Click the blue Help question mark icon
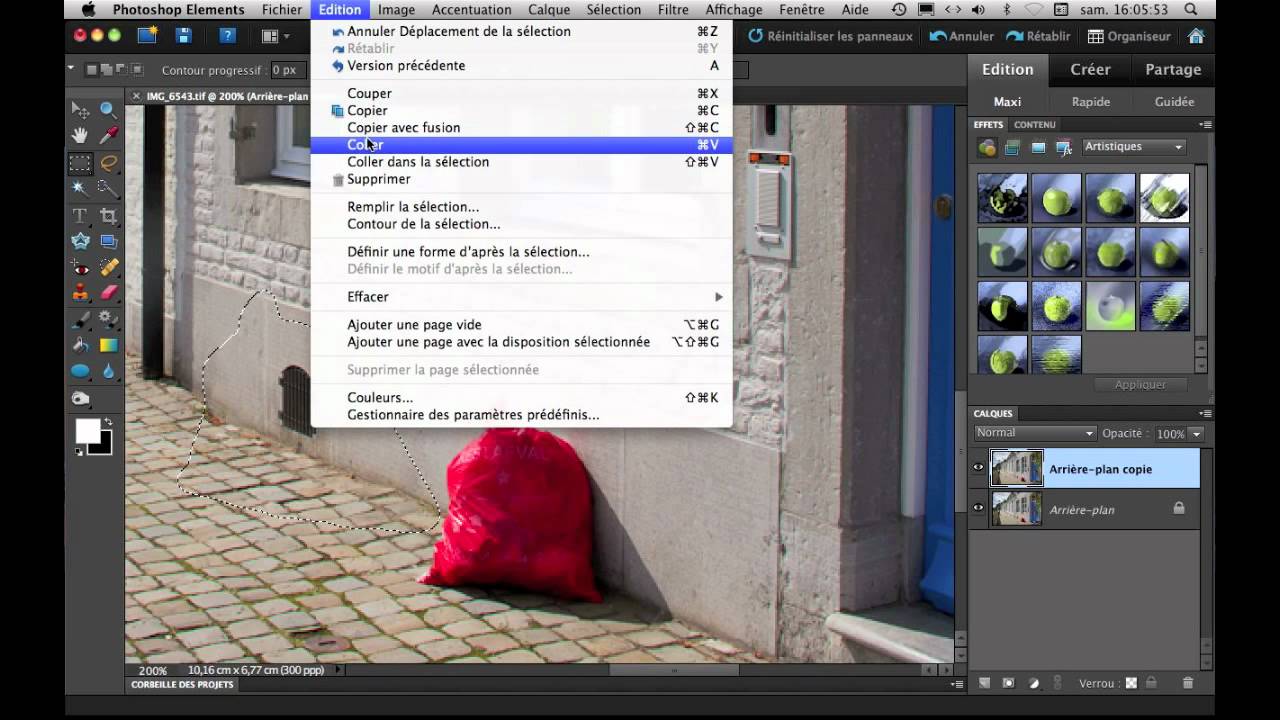The height and width of the screenshot is (720, 1280). coord(227,36)
